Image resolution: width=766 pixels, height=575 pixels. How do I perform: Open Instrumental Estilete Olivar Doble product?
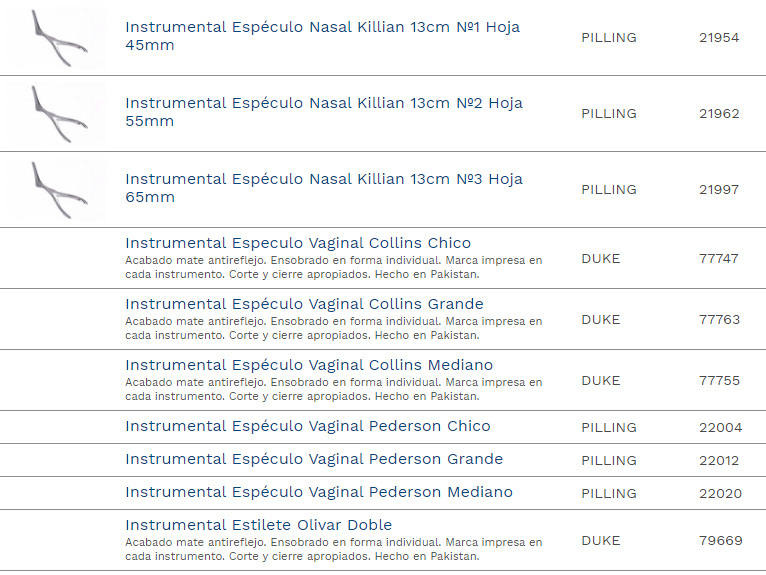(x=258, y=525)
